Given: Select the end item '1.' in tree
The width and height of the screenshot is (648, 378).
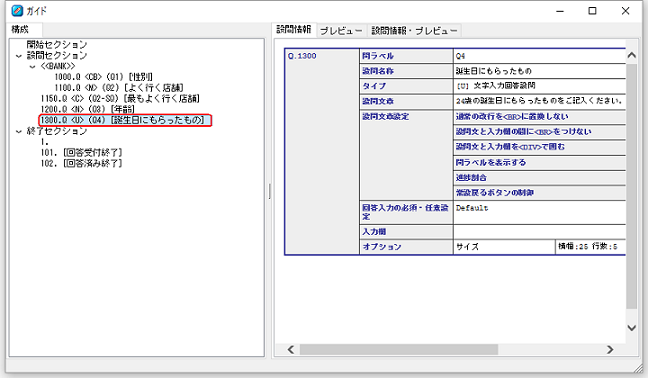Looking at the screenshot, I should pyautogui.click(x=45, y=142).
